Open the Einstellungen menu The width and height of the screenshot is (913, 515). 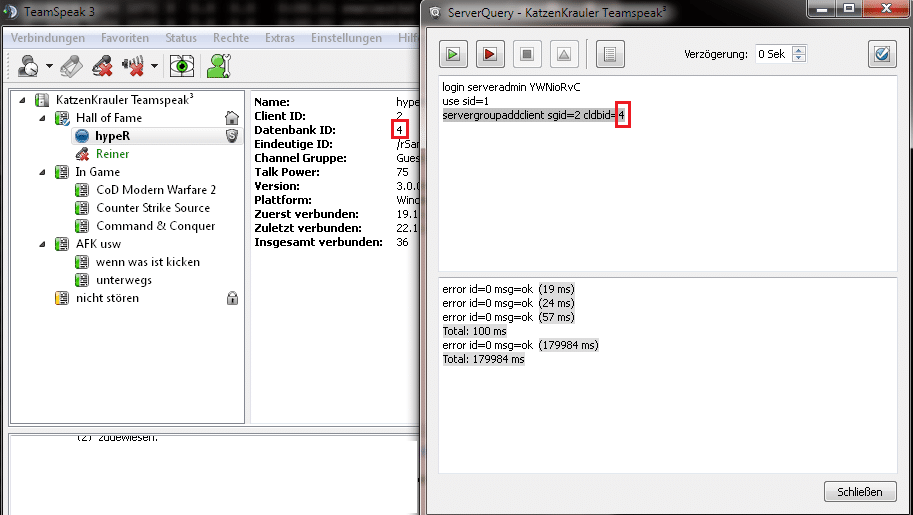(346, 38)
